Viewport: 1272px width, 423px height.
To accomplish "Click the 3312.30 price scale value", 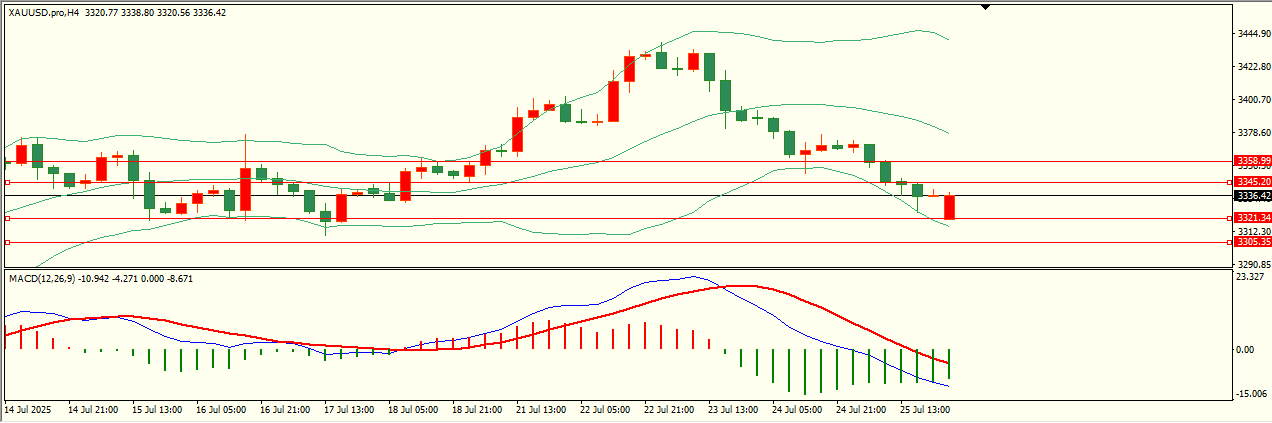I will tap(1253, 231).
